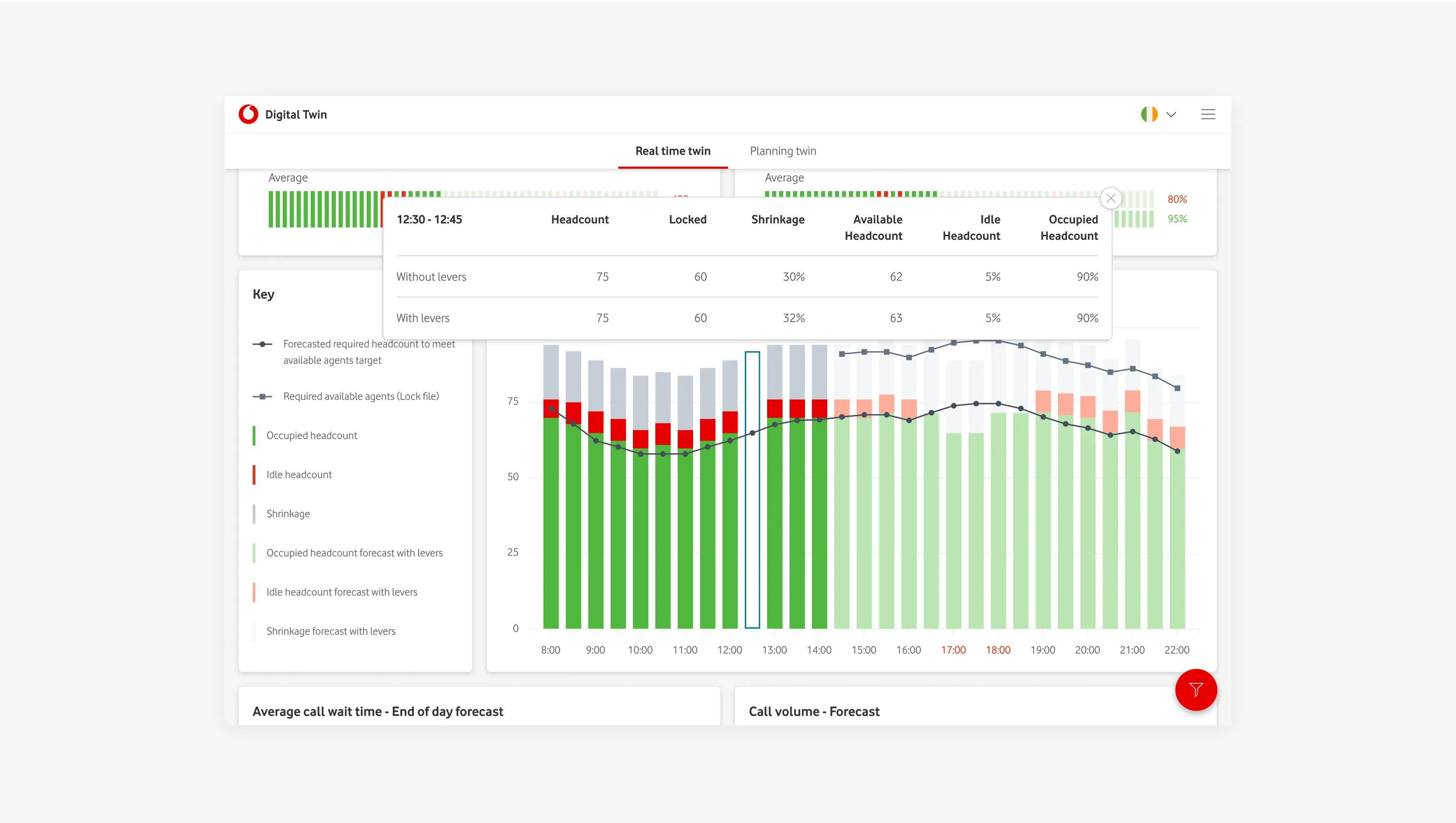Expand the "With levers" row in the popup

423,318
